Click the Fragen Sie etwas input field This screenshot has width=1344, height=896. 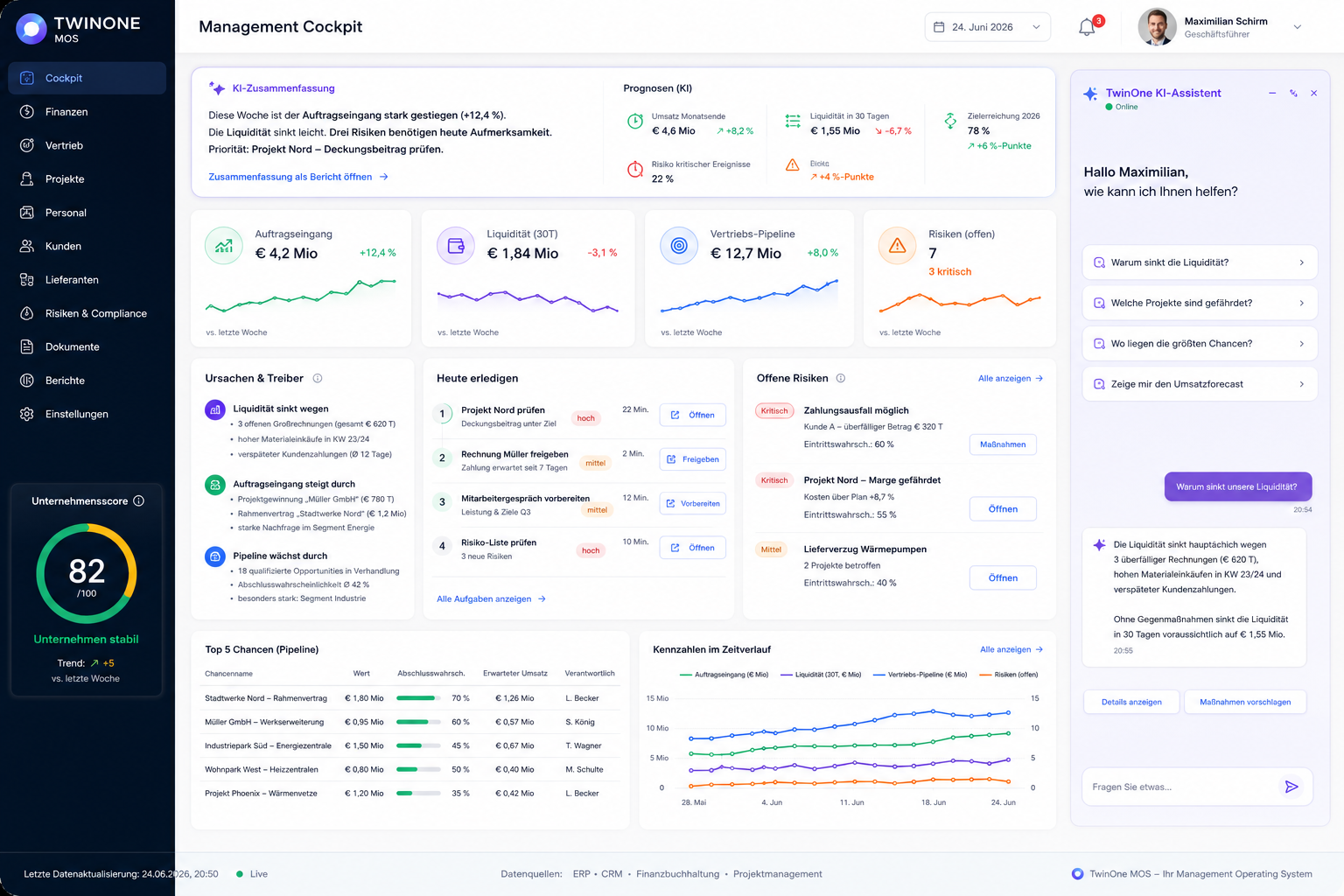point(1179,787)
